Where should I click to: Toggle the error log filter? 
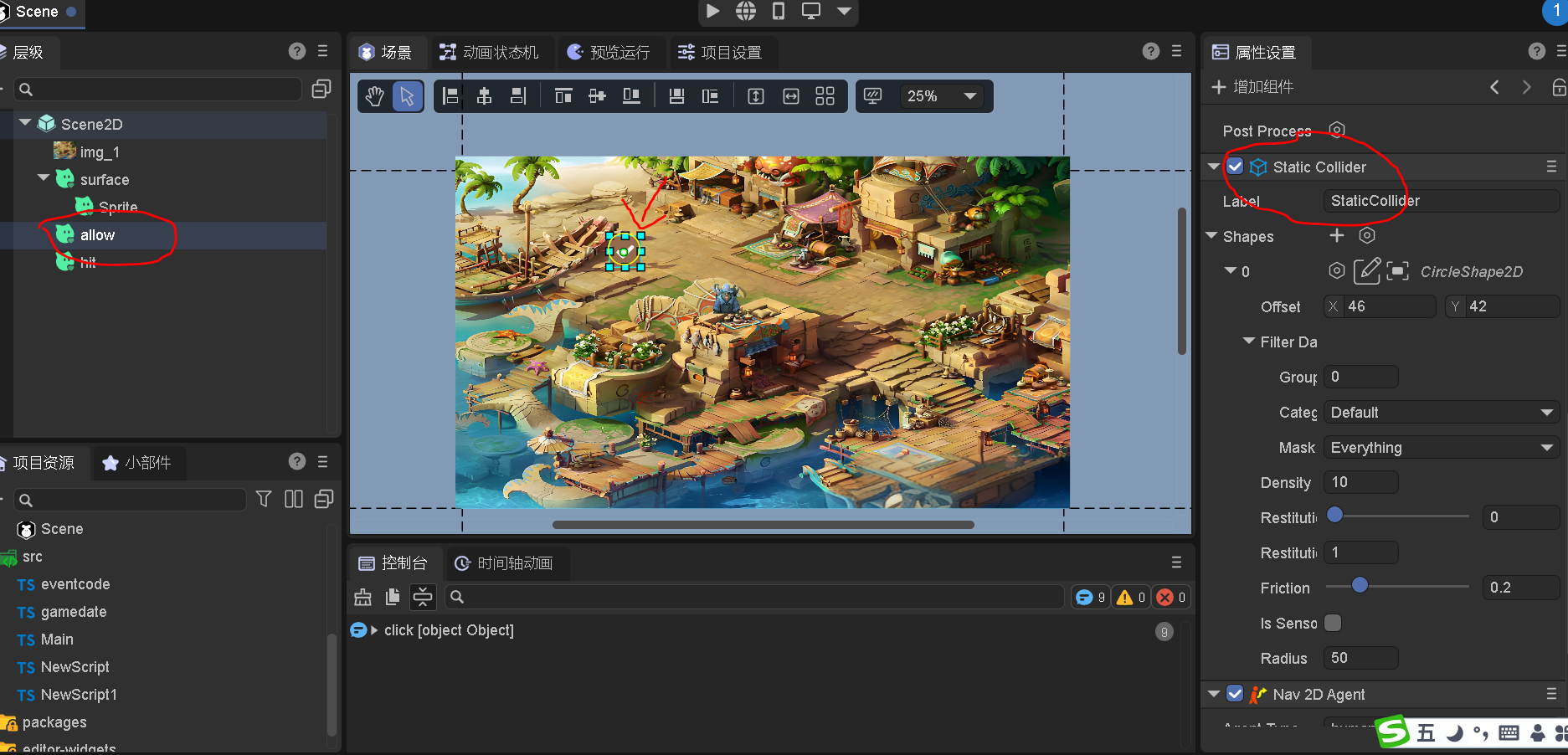click(x=1171, y=597)
